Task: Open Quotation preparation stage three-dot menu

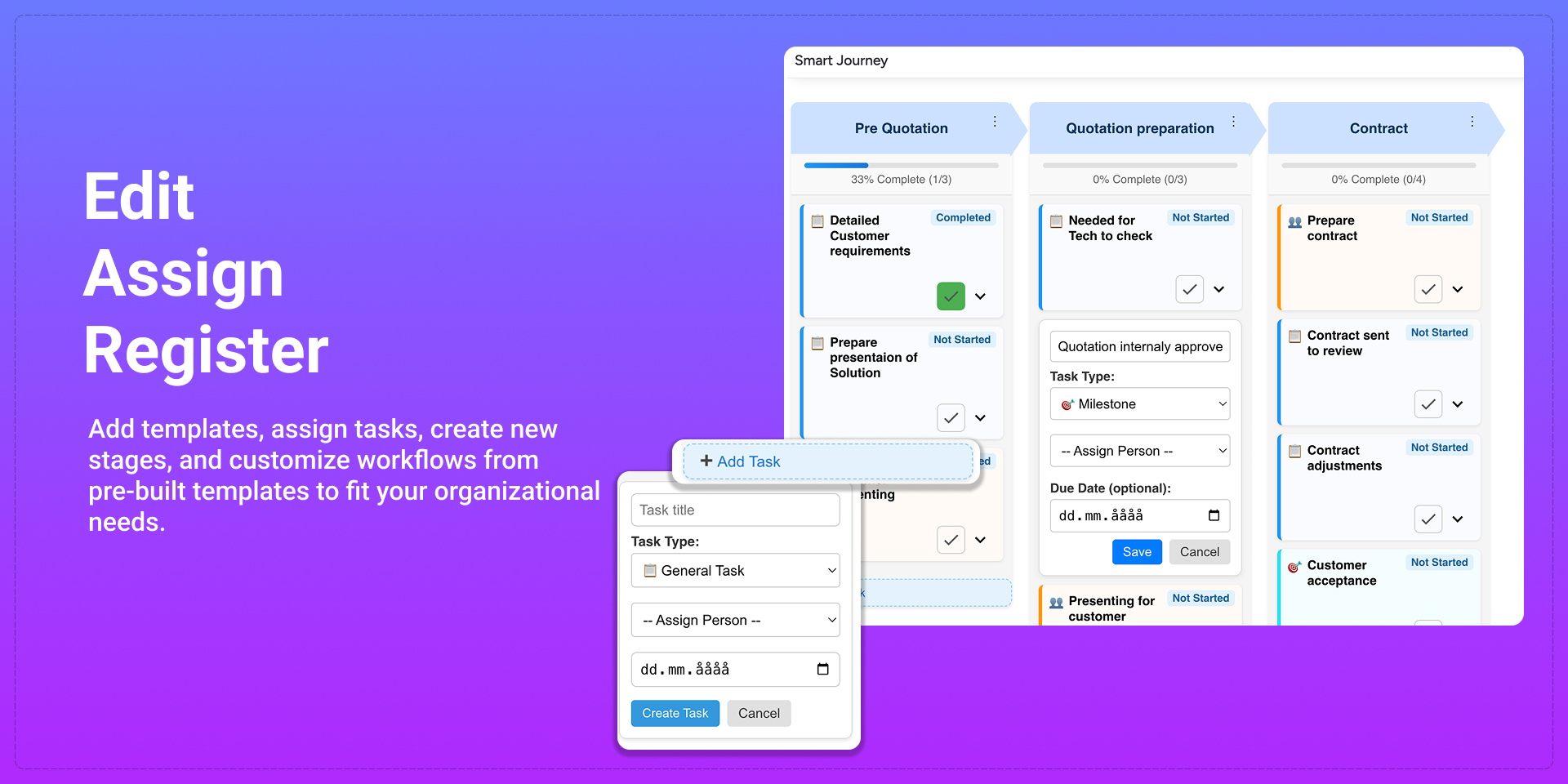Action: coord(1233,122)
